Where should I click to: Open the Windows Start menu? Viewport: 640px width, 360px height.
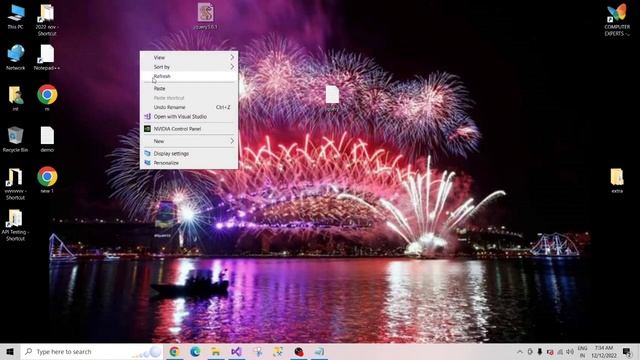click(x=10, y=351)
